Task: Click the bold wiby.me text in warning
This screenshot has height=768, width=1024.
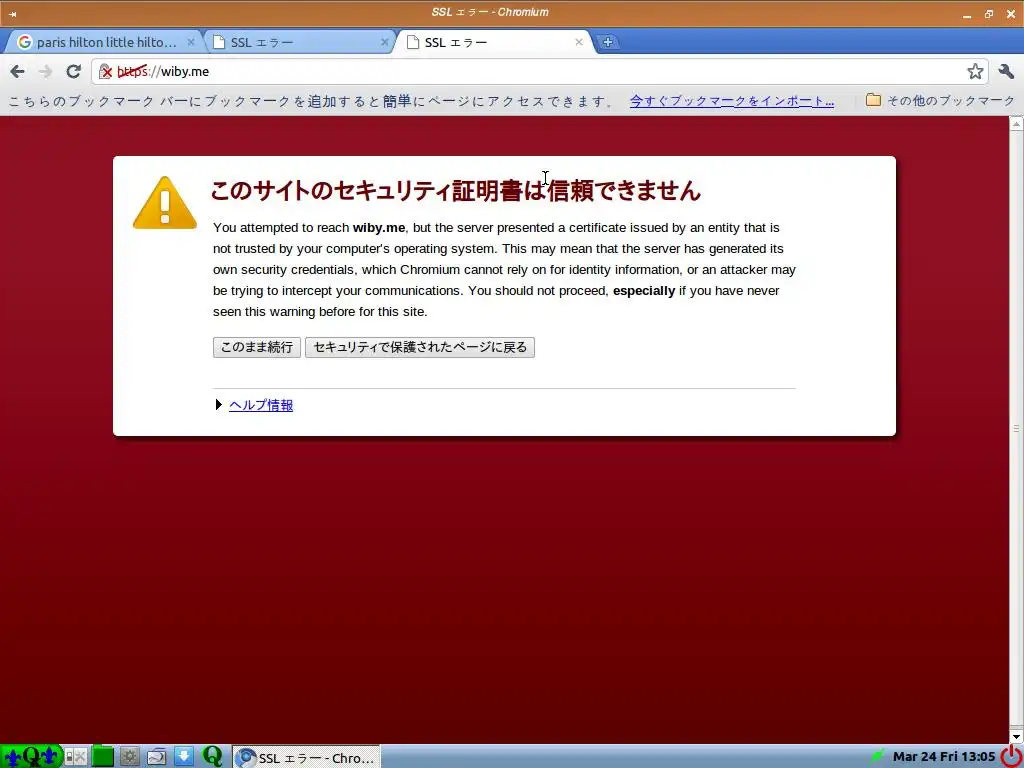Action: pyautogui.click(x=379, y=228)
